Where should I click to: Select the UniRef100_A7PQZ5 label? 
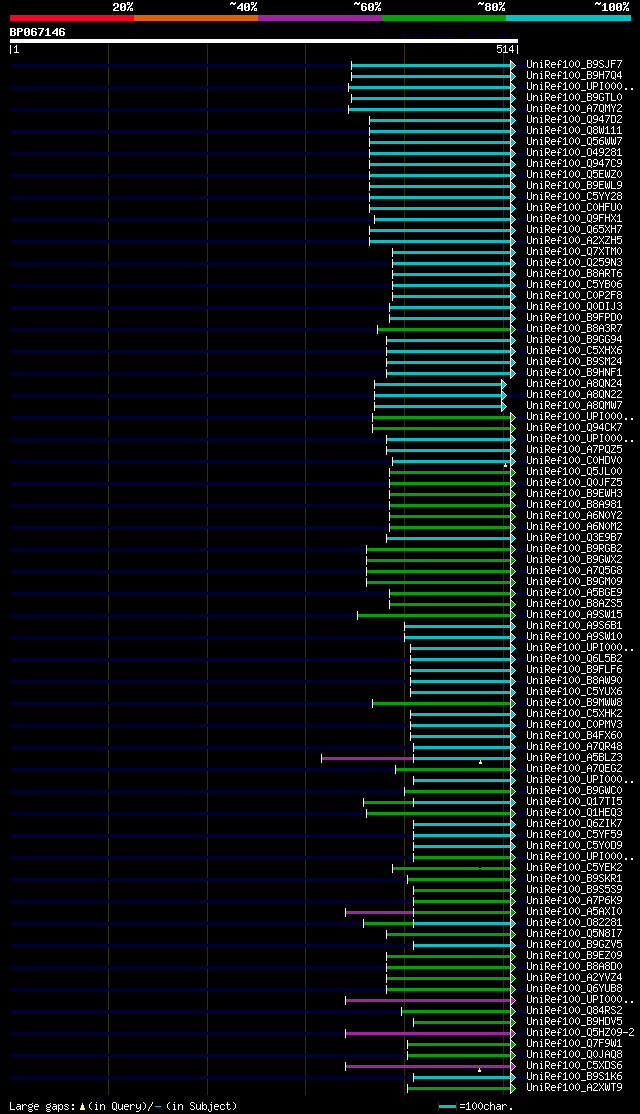(575, 450)
